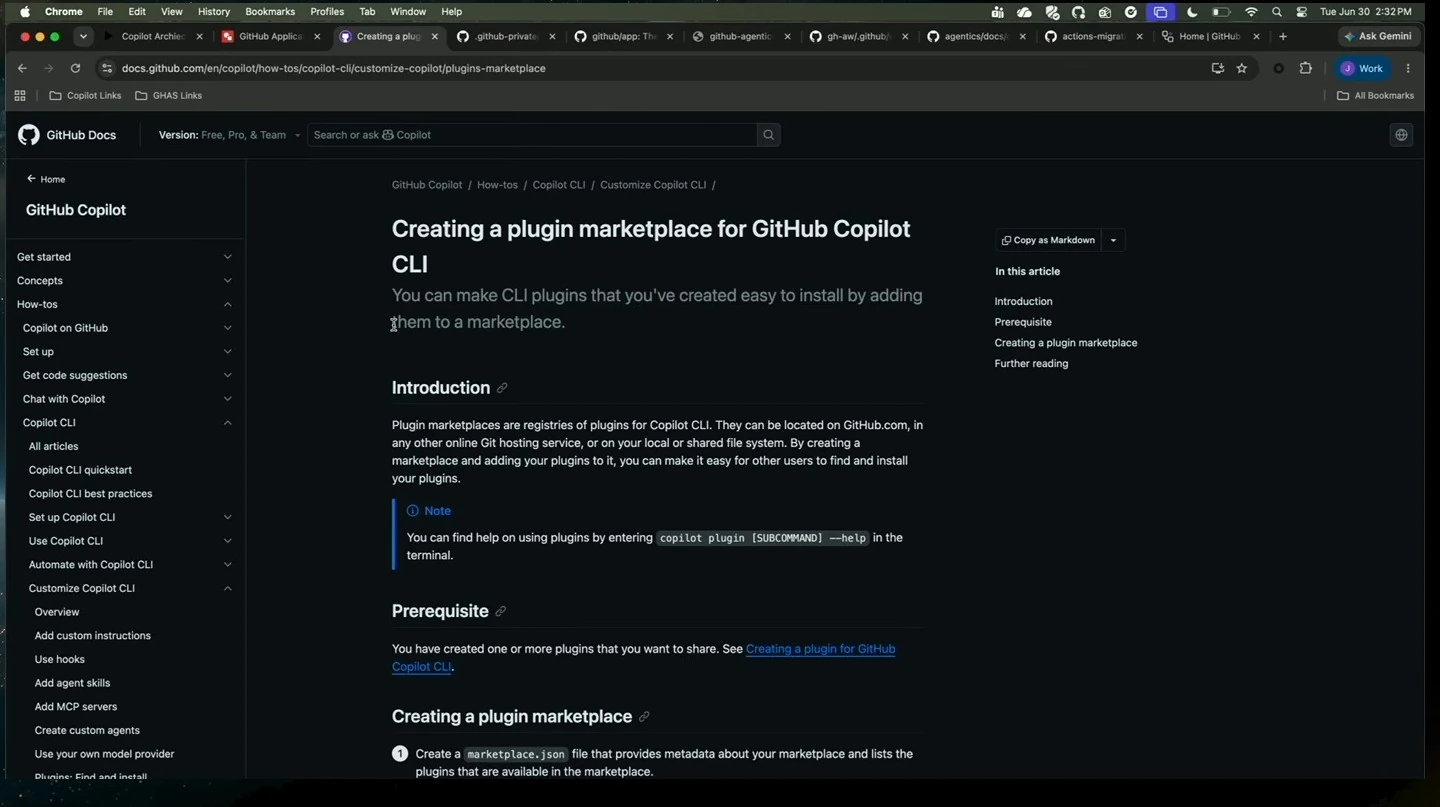Screen dimensions: 1440x807
Task: Jump to Further reading in article outline
Action: (1031, 364)
